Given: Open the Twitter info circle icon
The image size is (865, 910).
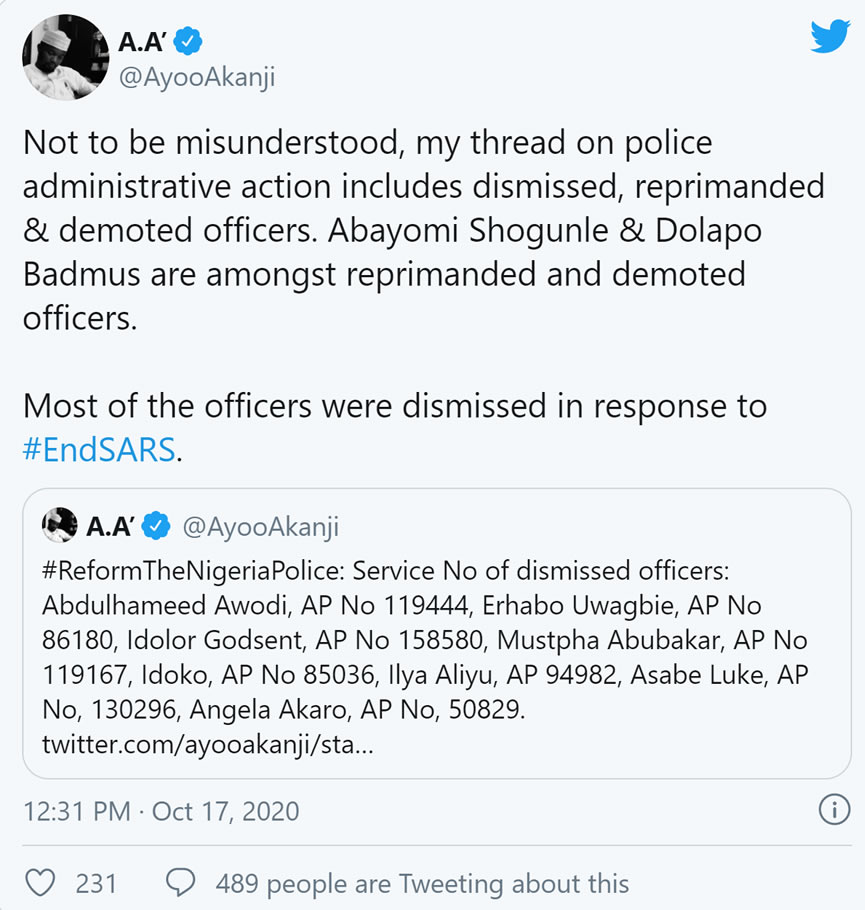Looking at the screenshot, I should click(x=834, y=809).
